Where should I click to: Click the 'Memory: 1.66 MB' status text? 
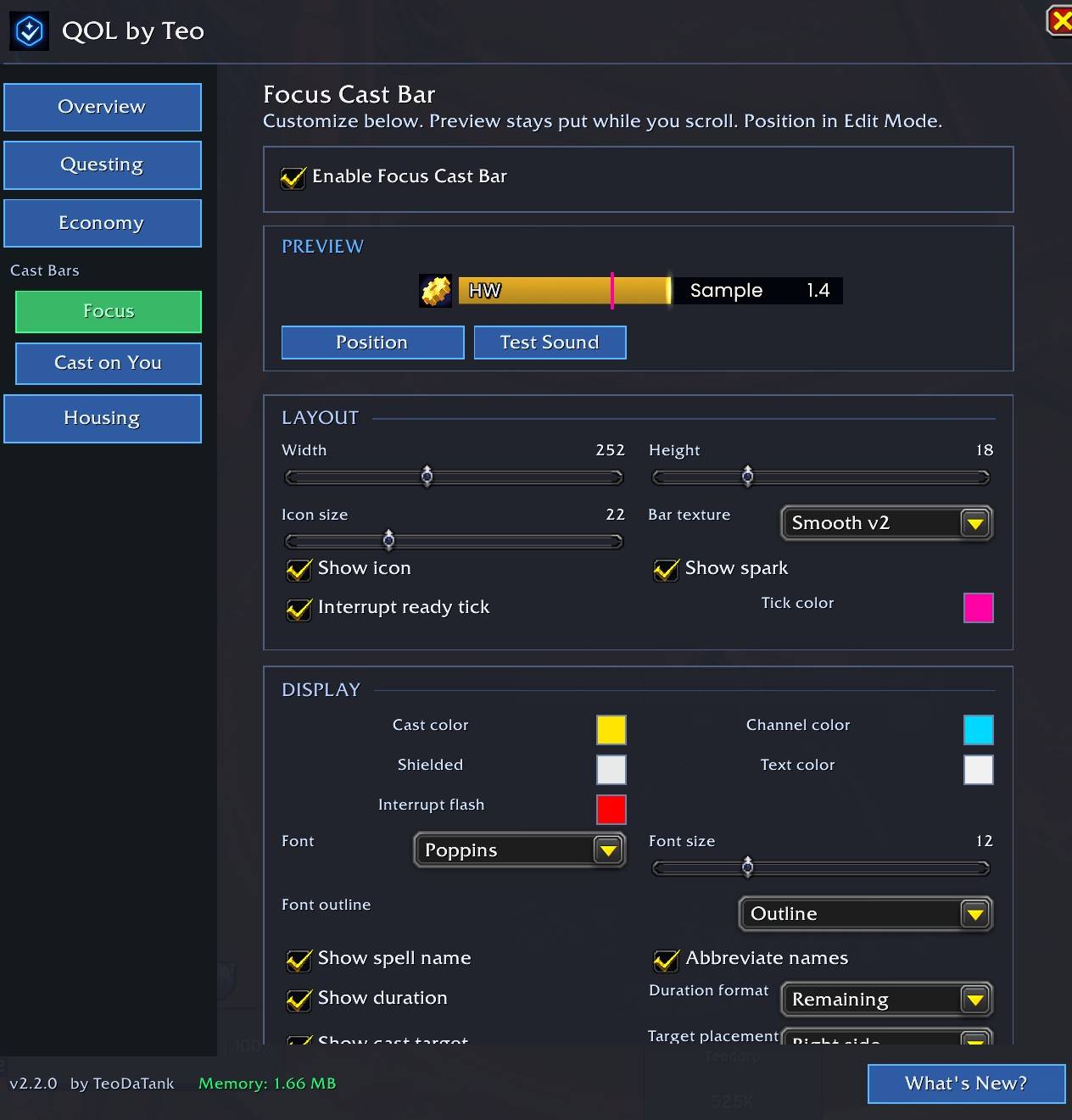267,1084
